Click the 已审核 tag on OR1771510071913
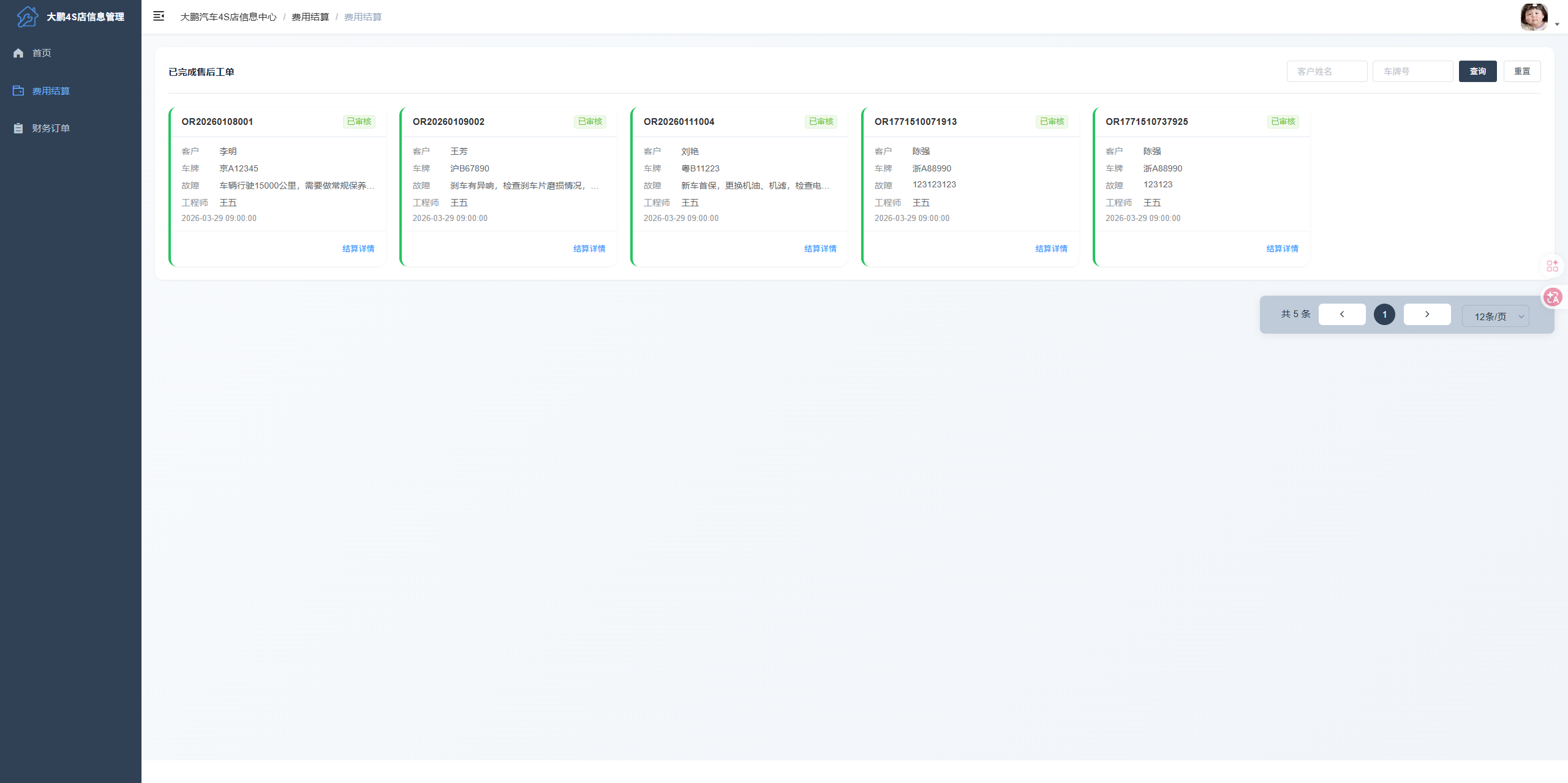 coord(1052,121)
